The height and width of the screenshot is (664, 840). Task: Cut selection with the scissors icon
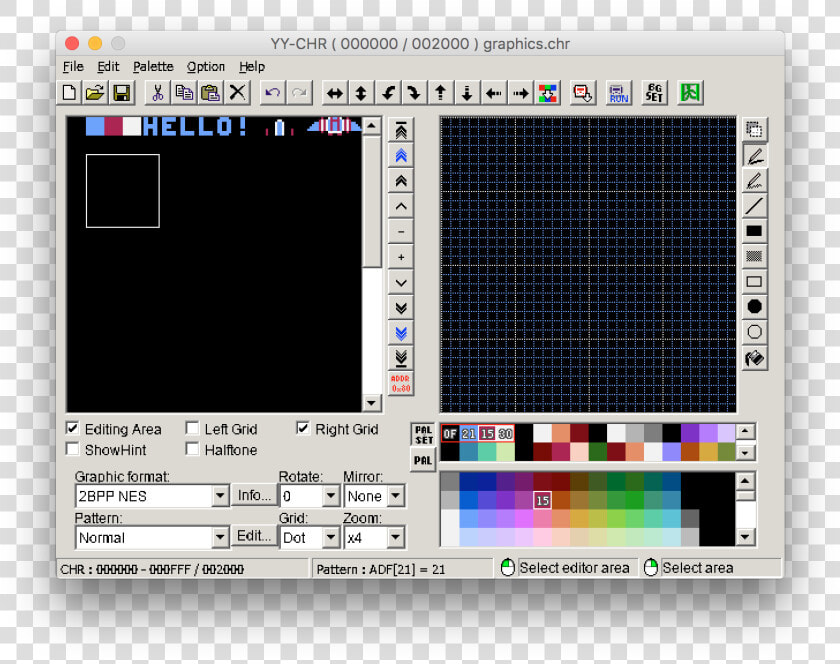click(158, 93)
